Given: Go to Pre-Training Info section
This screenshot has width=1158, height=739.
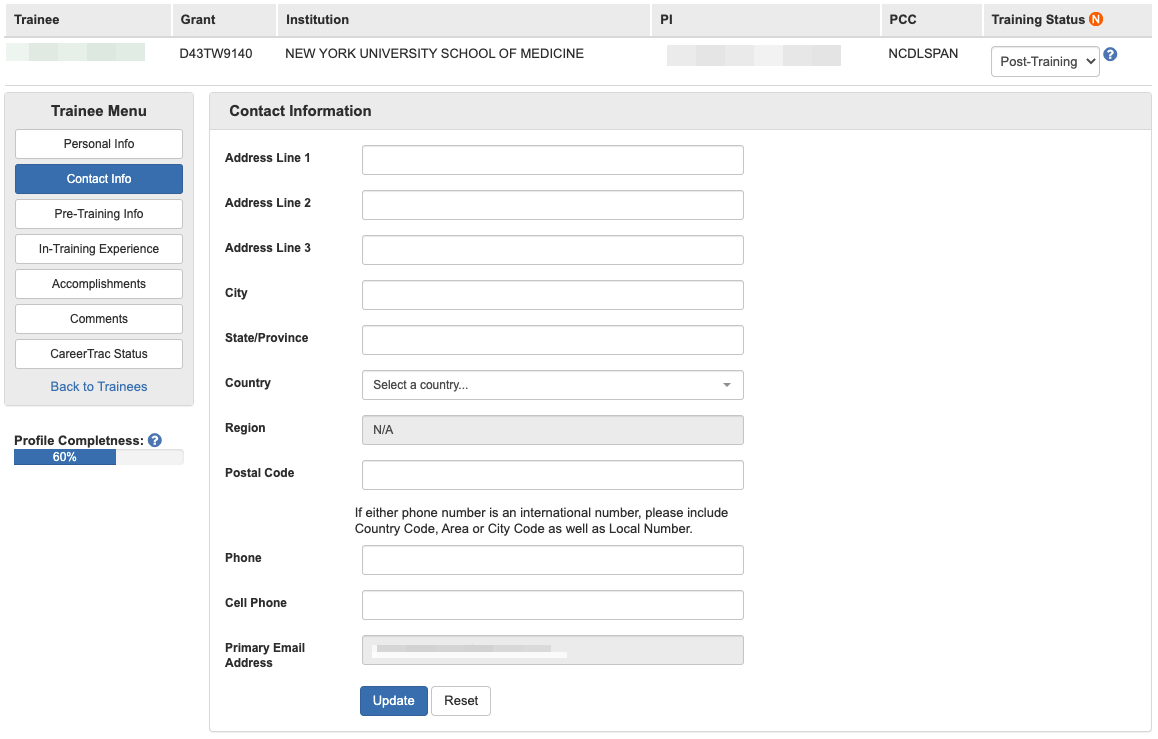Looking at the screenshot, I should [x=99, y=214].
